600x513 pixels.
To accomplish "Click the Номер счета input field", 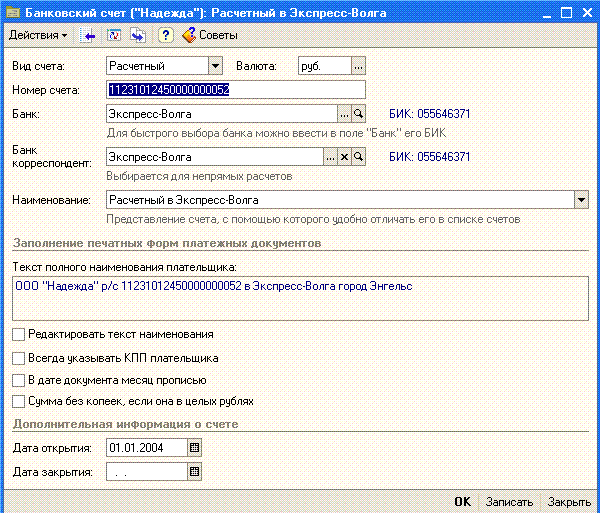I will coord(236,90).
